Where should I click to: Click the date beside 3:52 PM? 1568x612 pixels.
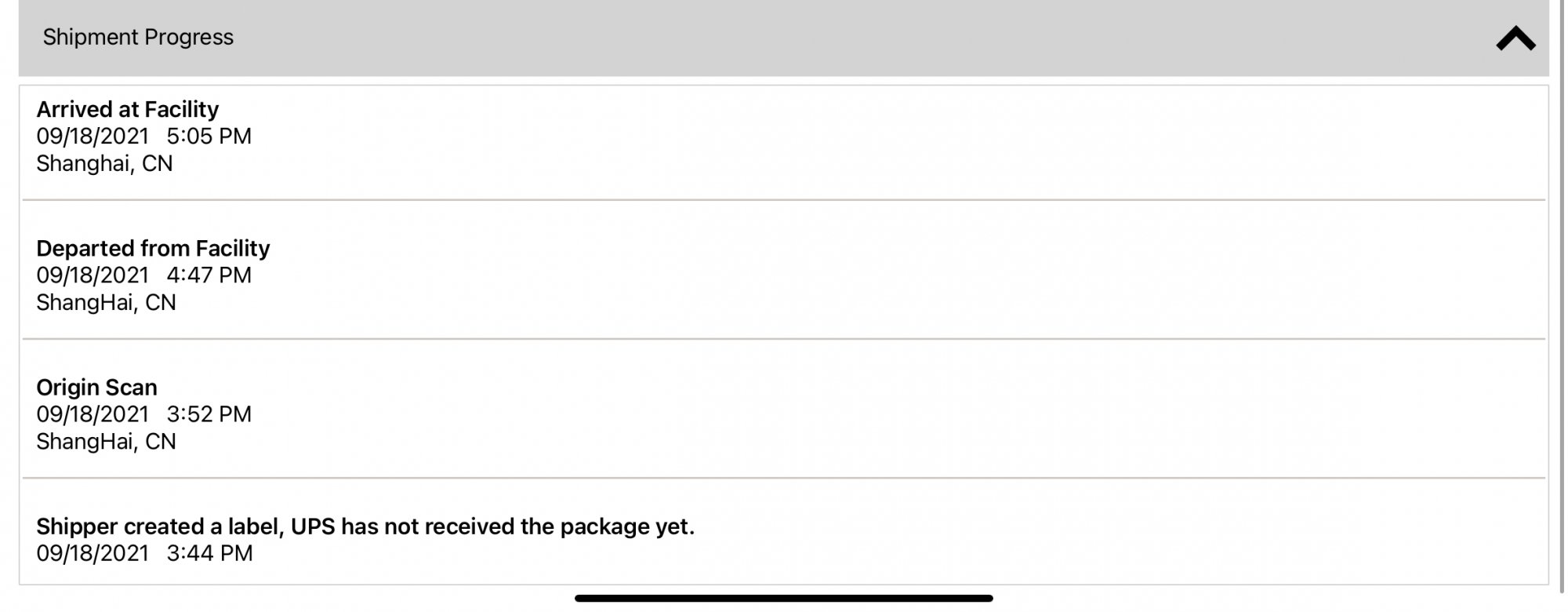click(93, 413)
